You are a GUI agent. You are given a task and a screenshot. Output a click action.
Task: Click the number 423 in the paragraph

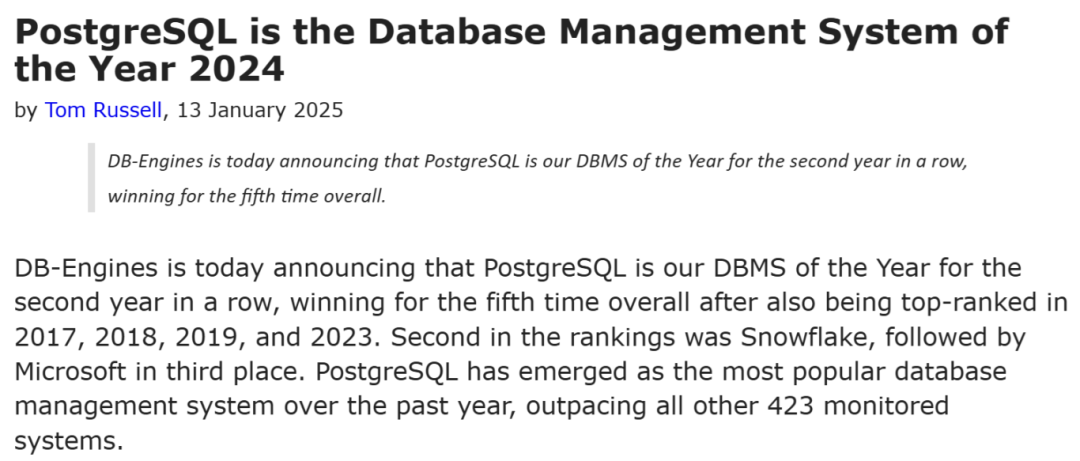pyautogui.click(x=789, y=407)
